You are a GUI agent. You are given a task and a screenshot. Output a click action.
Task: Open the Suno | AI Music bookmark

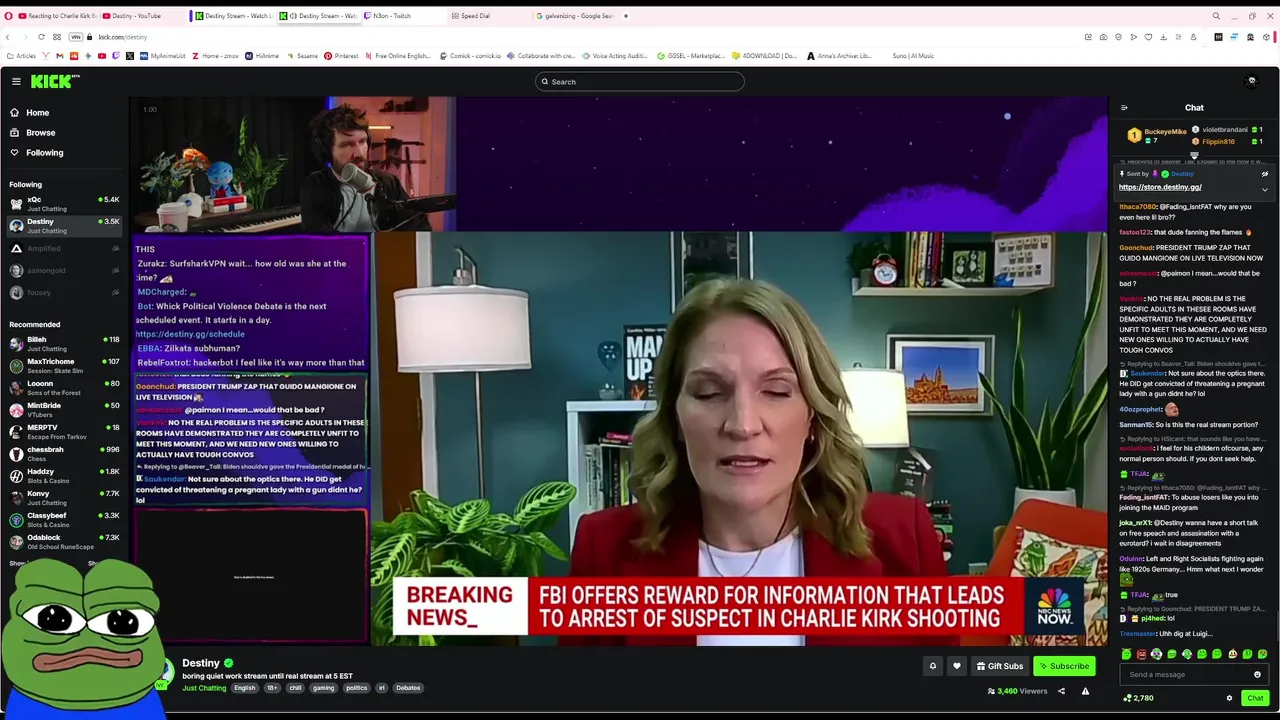tap(913, 56)
